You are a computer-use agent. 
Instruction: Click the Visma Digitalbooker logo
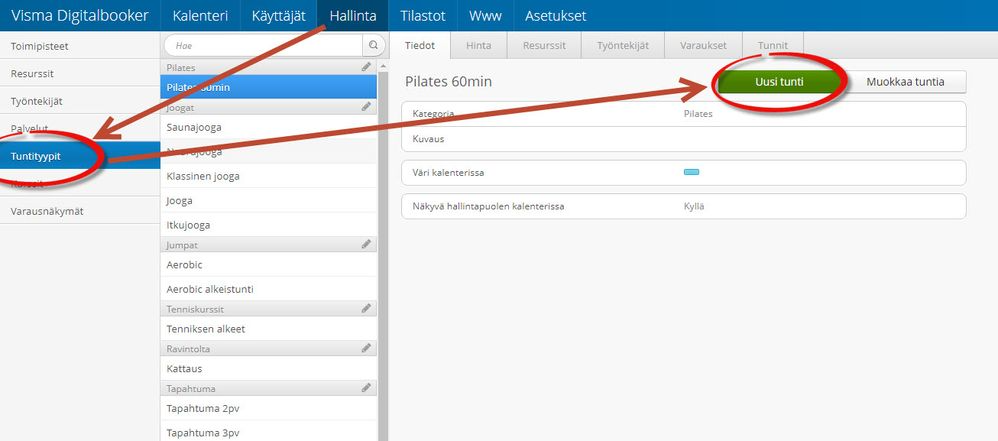[x=80, y=16]
